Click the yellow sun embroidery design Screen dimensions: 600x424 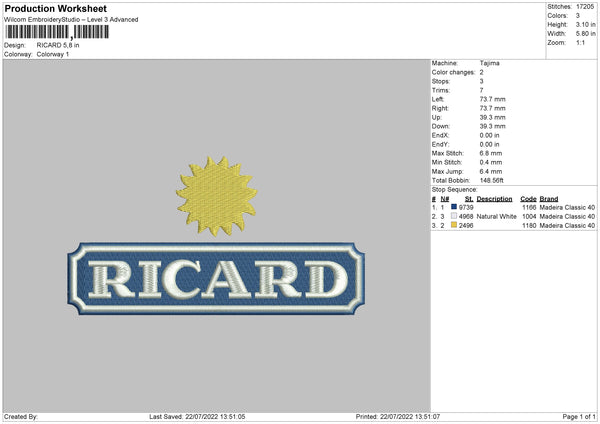(x=217, y=196)
